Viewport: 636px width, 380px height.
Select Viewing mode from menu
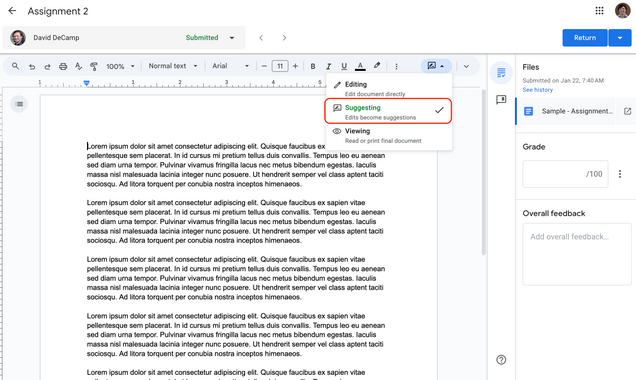pyautogui.click(x=388, y=135)
